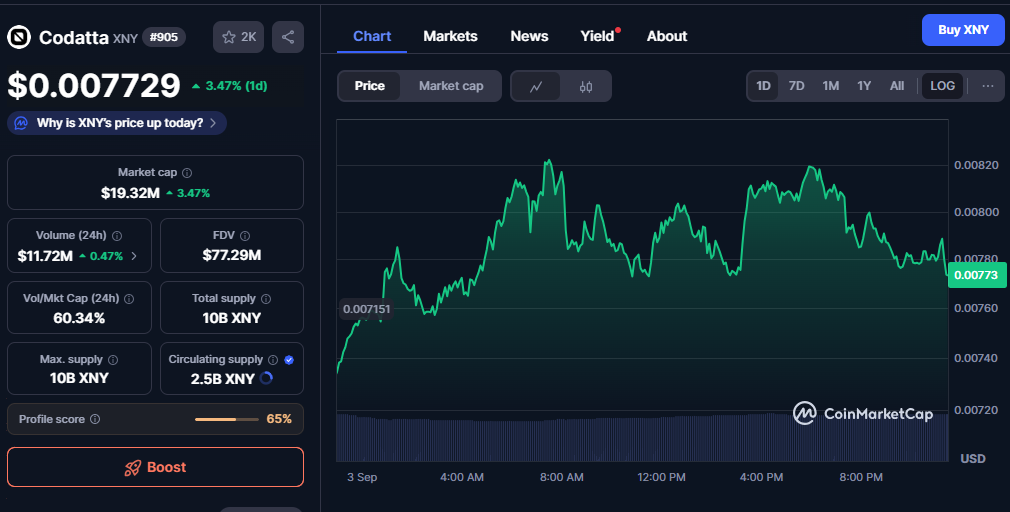1010x512 pixels.
Task: Click the AI icon beside price question
Action: 21,123
